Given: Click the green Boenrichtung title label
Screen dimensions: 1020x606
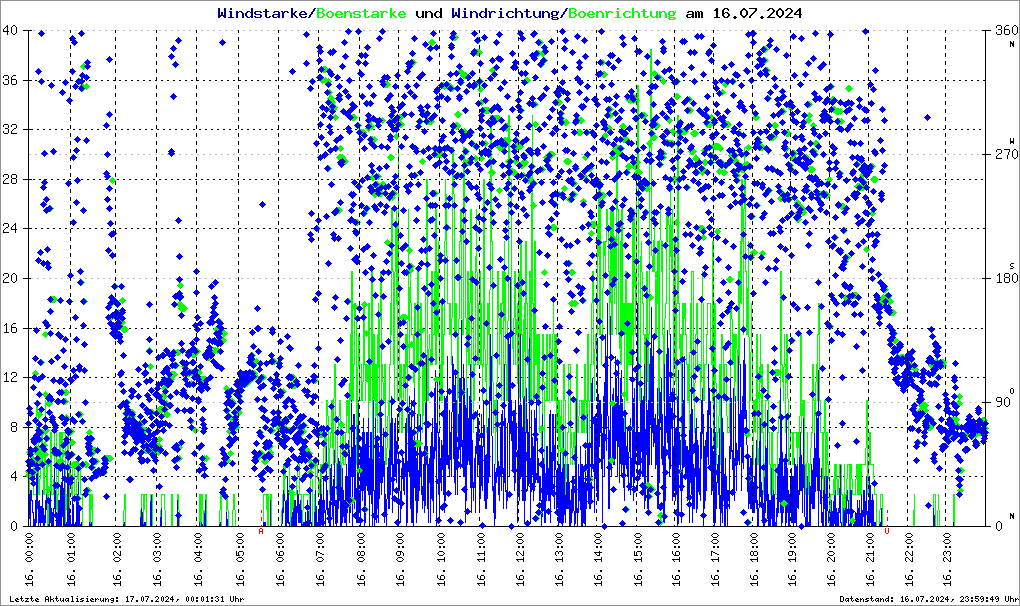Looking at the screenshot, I should click(623, 13).
